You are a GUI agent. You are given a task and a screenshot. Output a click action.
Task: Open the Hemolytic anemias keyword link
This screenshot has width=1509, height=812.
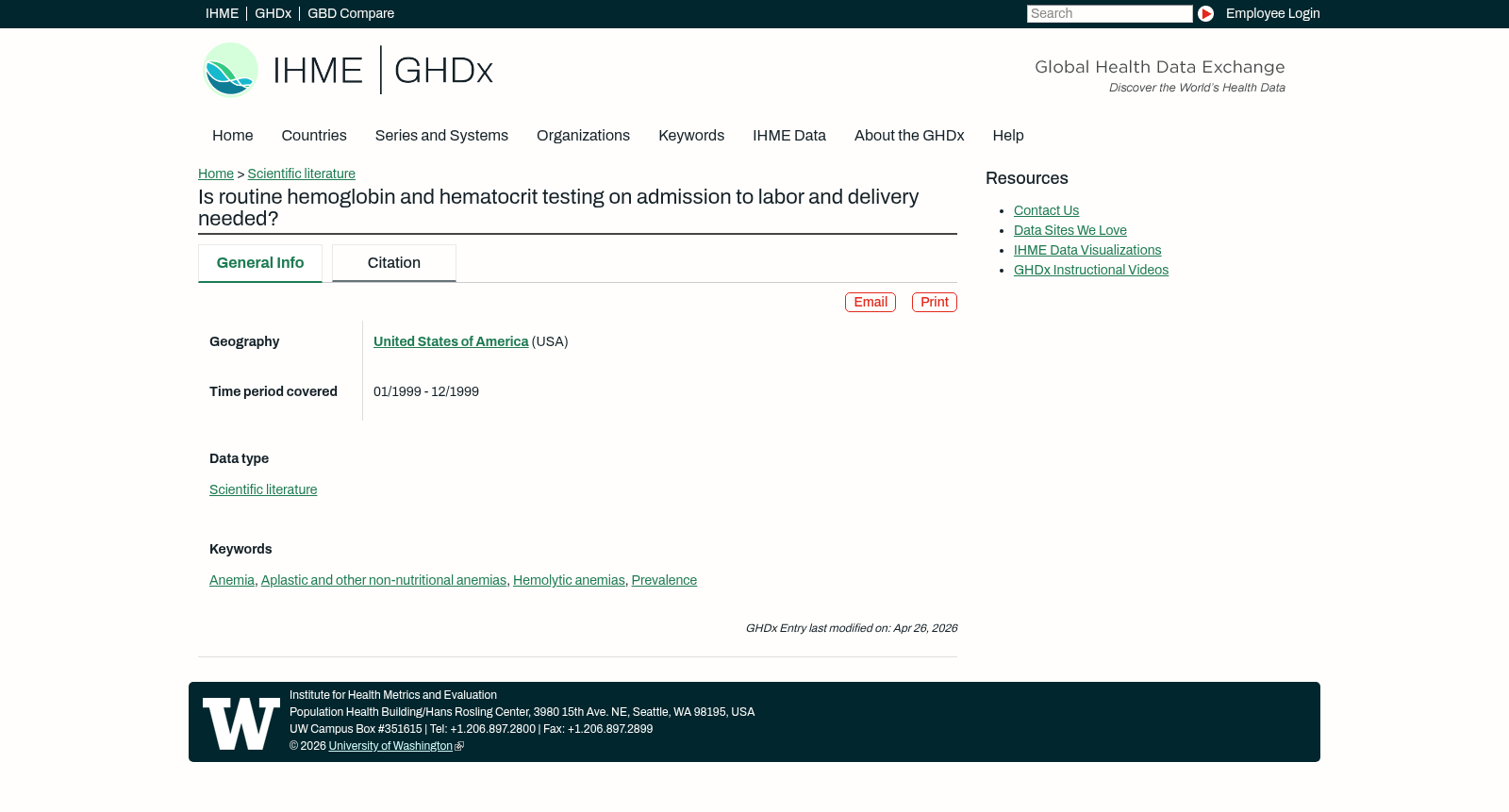pyautogui.click(x=569, y=580)
